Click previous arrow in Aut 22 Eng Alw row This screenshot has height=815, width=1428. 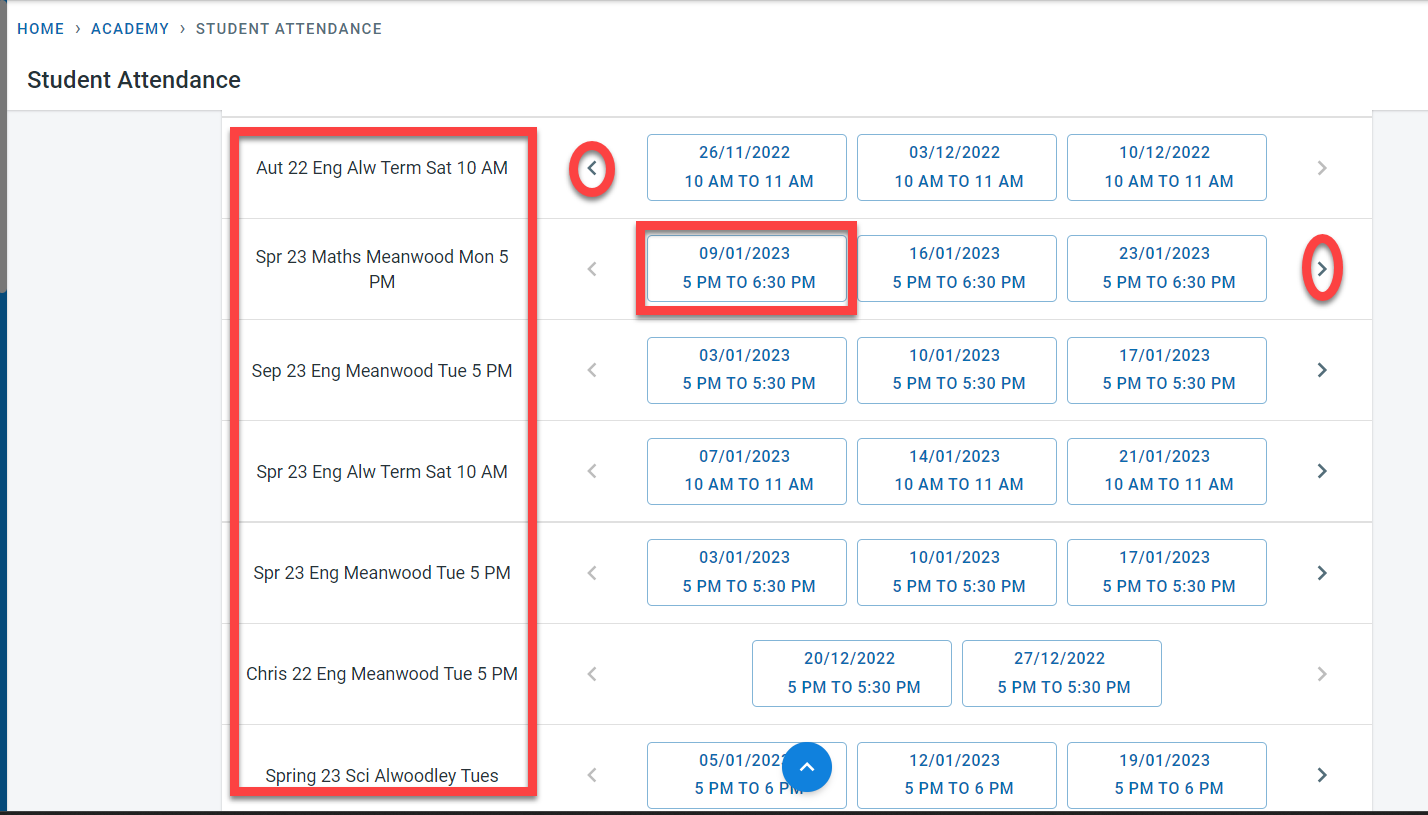tap(592, 168)
